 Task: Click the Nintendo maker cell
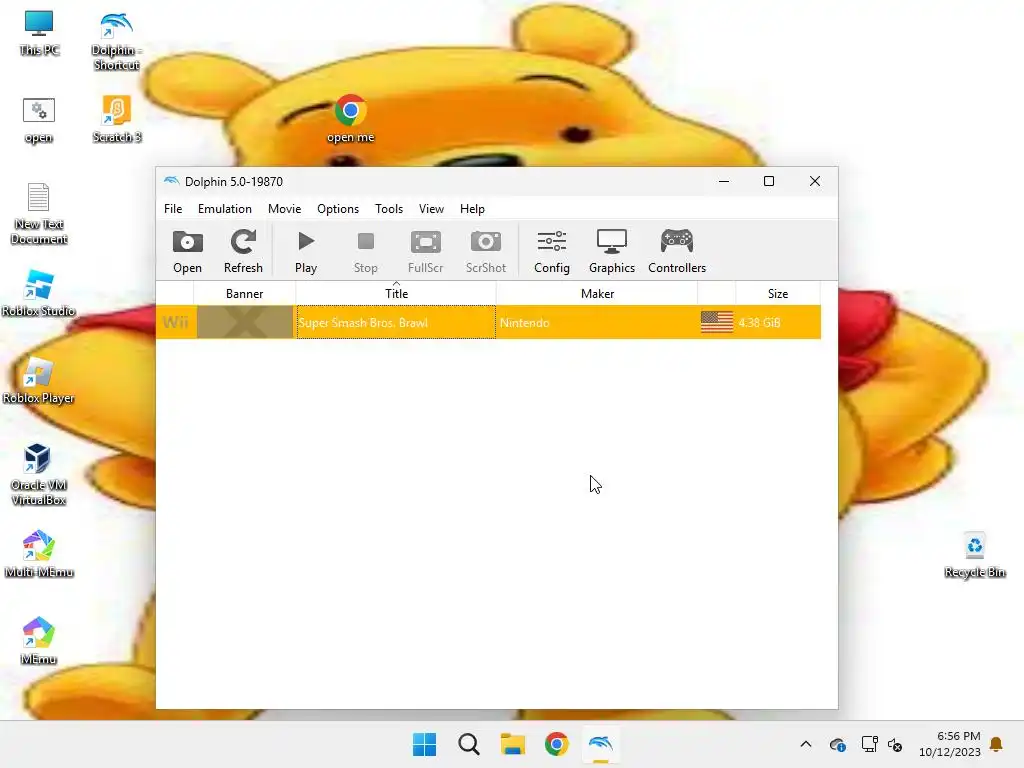coord(597,323)
